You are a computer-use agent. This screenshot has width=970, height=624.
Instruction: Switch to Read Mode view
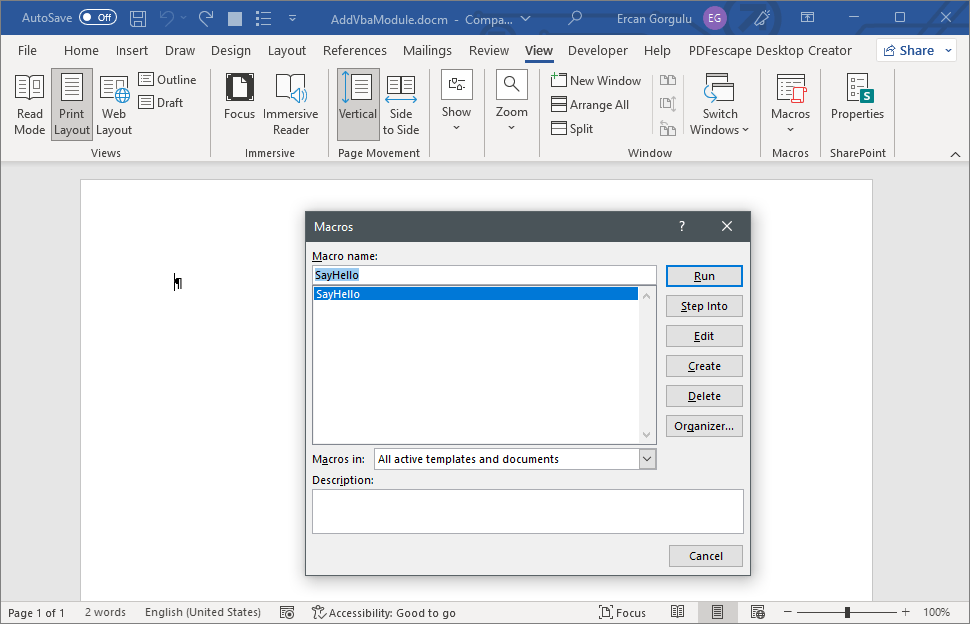(29, 103)
